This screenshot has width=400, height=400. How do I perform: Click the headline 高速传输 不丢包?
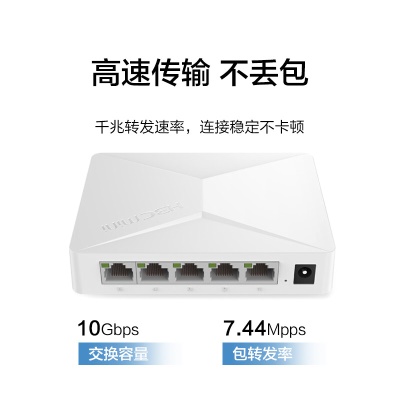(200, 73)
